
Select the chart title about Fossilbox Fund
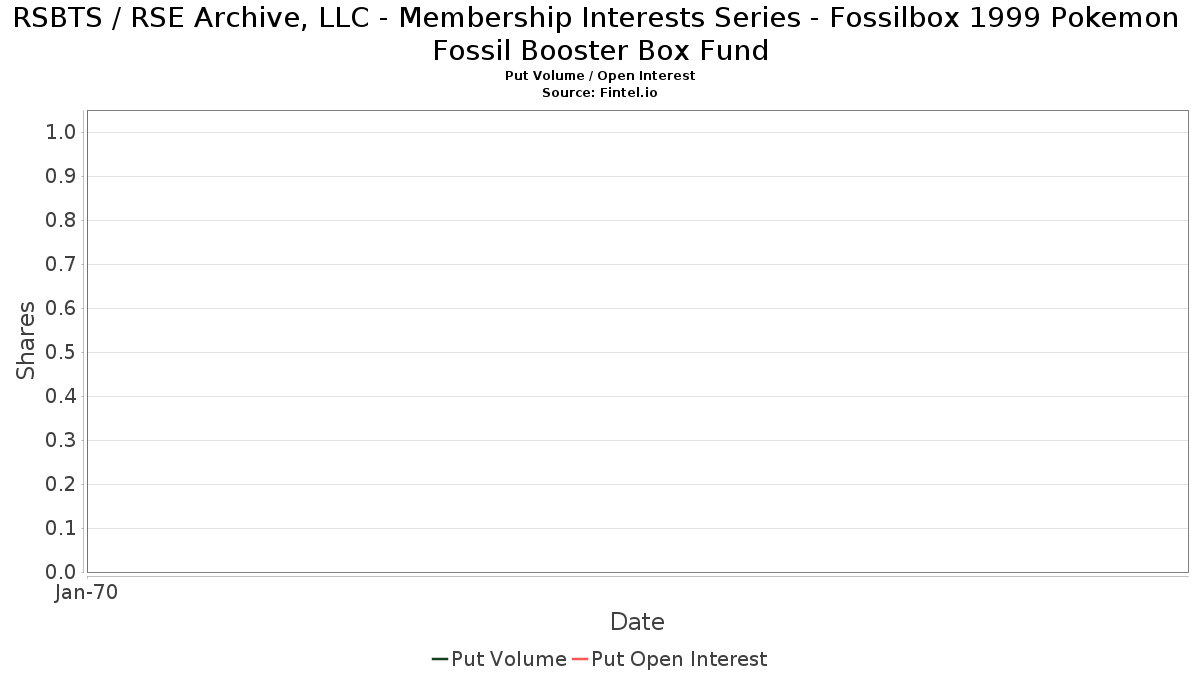tap(600, 34)
